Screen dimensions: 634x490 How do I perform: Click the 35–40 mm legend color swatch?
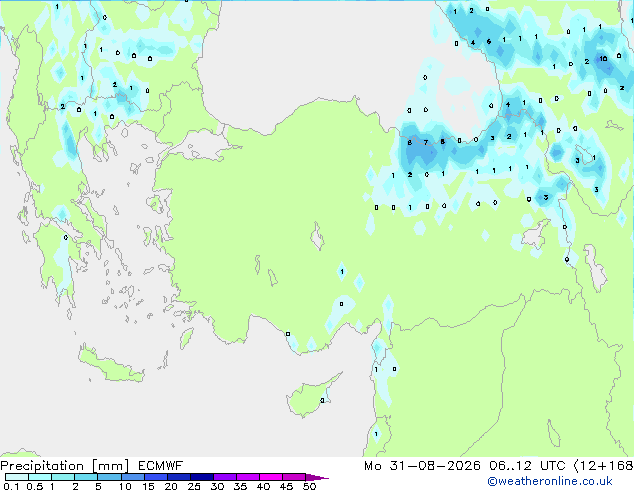[x=247, y=477]
